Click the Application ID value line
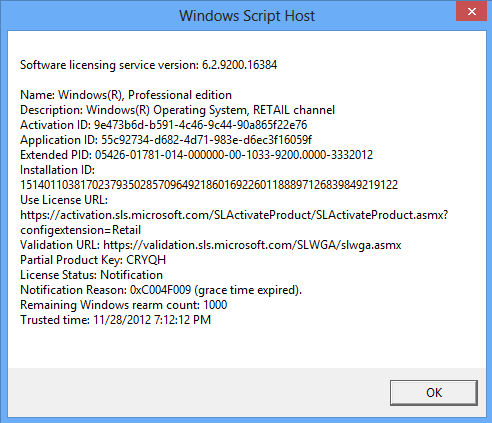Image resolution: width=492 pixels, height=423 pixels. coord(166,140)
